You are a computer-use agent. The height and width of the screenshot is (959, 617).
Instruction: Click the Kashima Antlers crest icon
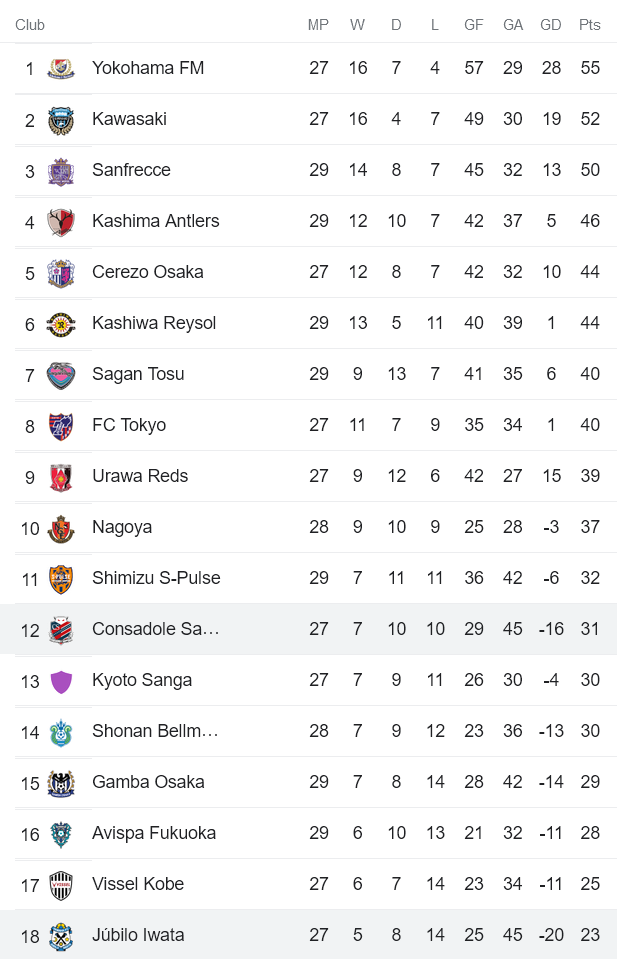coord(59,221)
